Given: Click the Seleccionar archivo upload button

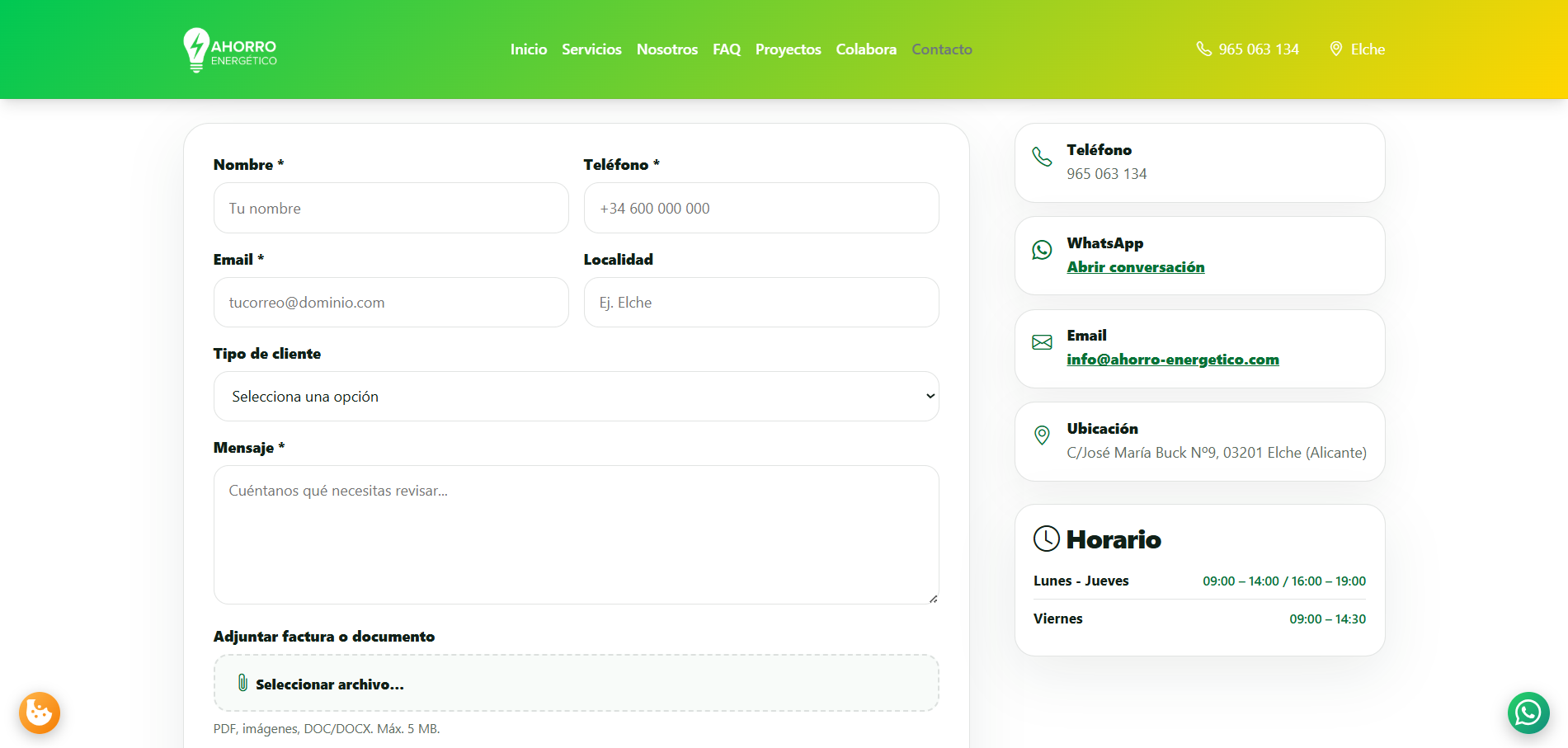Looking at the screenshot, I should pyautogui.click(x=576, y=684).
